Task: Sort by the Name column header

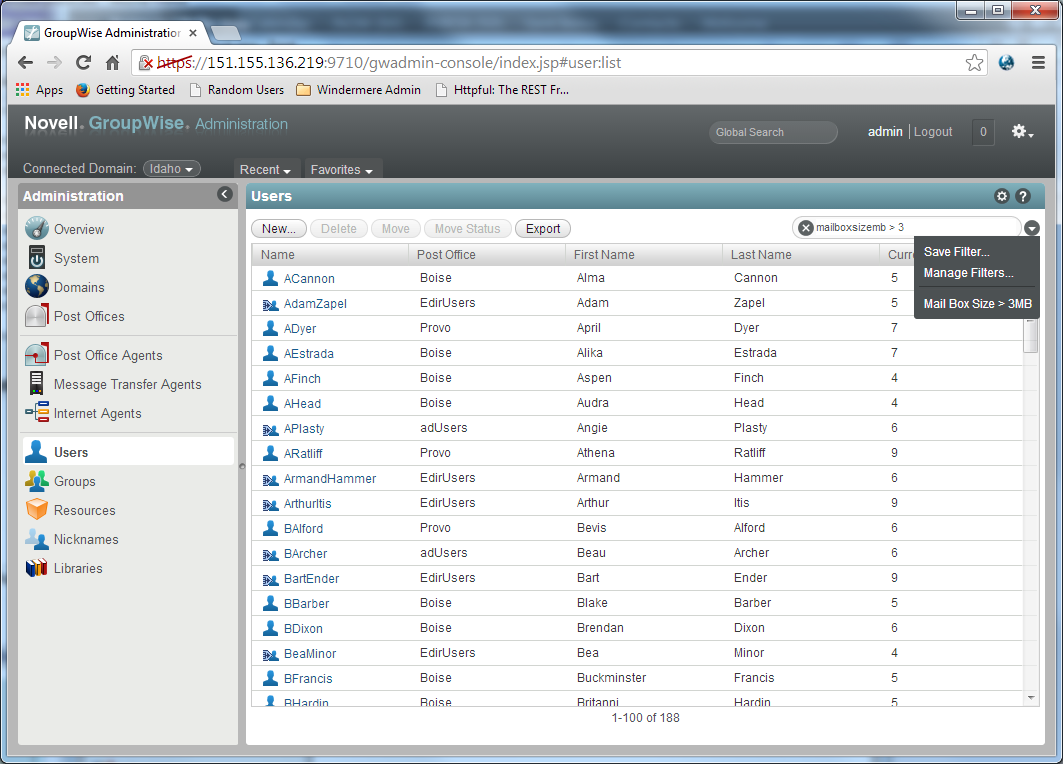Action: coord(329,255)
